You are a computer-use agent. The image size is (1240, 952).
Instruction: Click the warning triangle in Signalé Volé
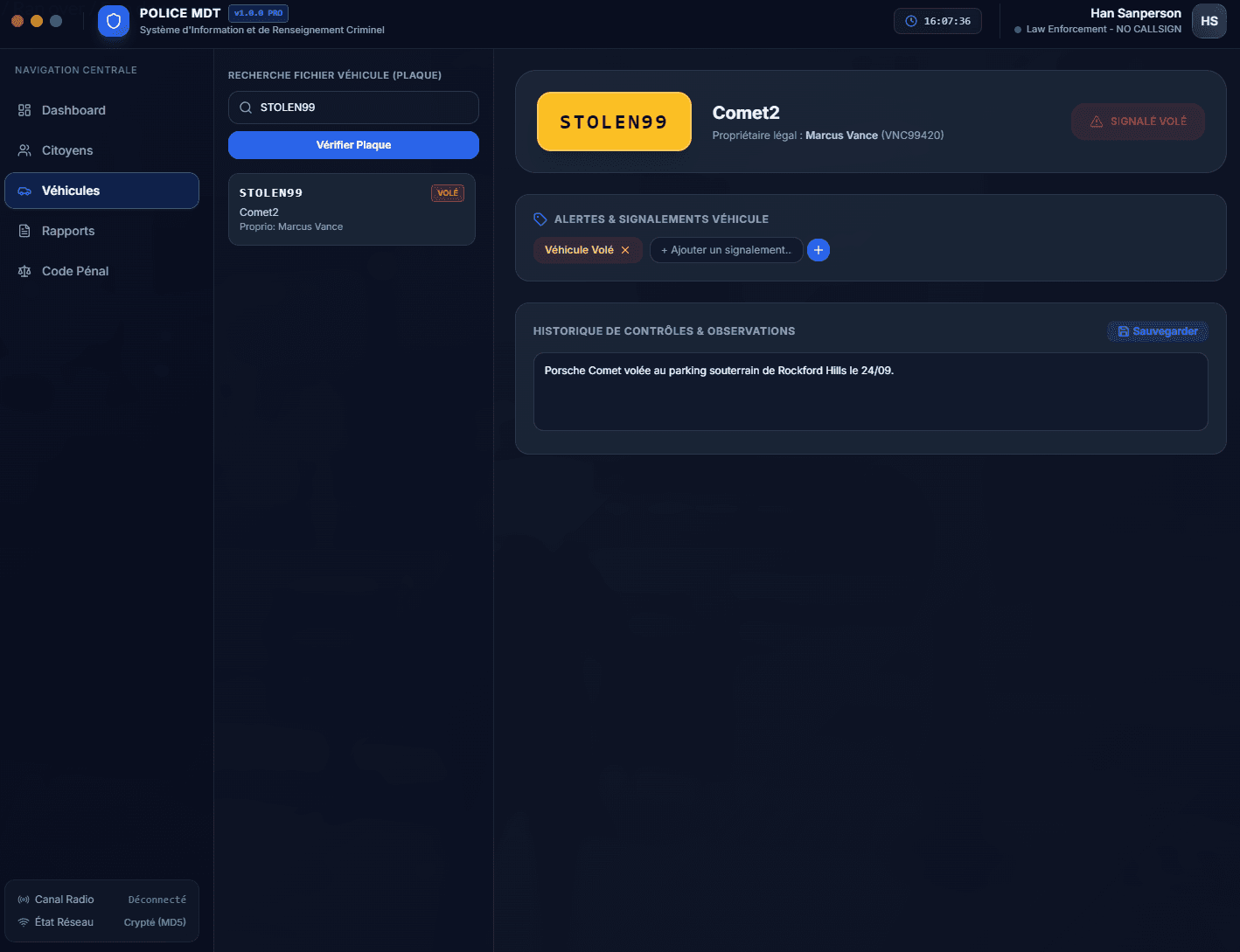point(1097,122)
